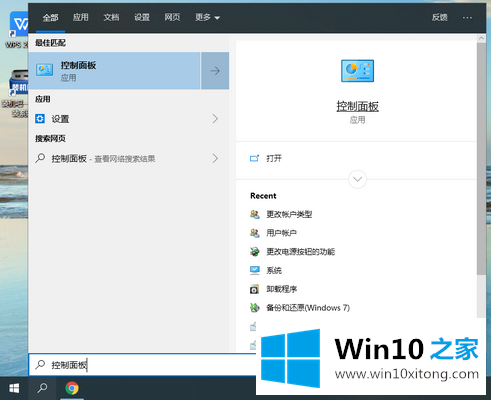The width and height of the screenshot is (491, 400).
Task: Open recent item 备份和还原(Windows 7)
Action: 308,307
